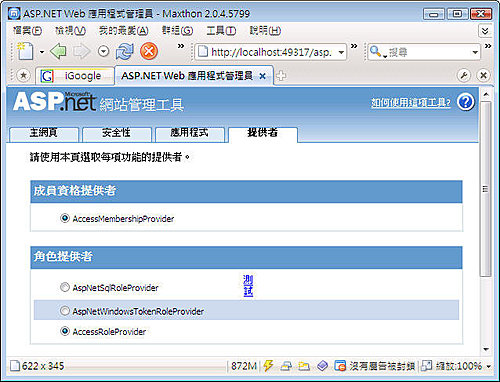Open the 檔案(F) menu
This screenshot has width=500, height=382.
click(27, 31)
